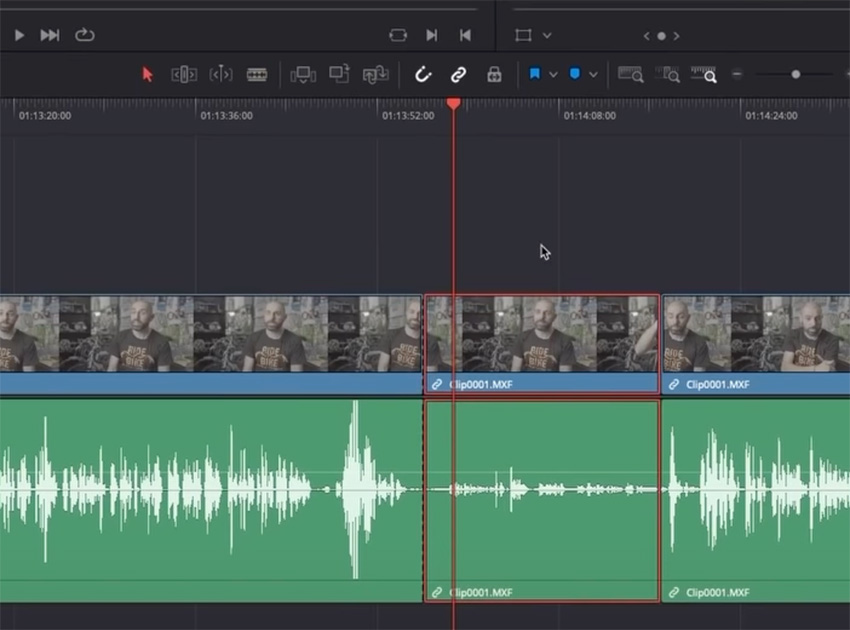Choose the Dynamic Trim Mode tool
This screenshot has width=850, height=630.
pos(221,75)
